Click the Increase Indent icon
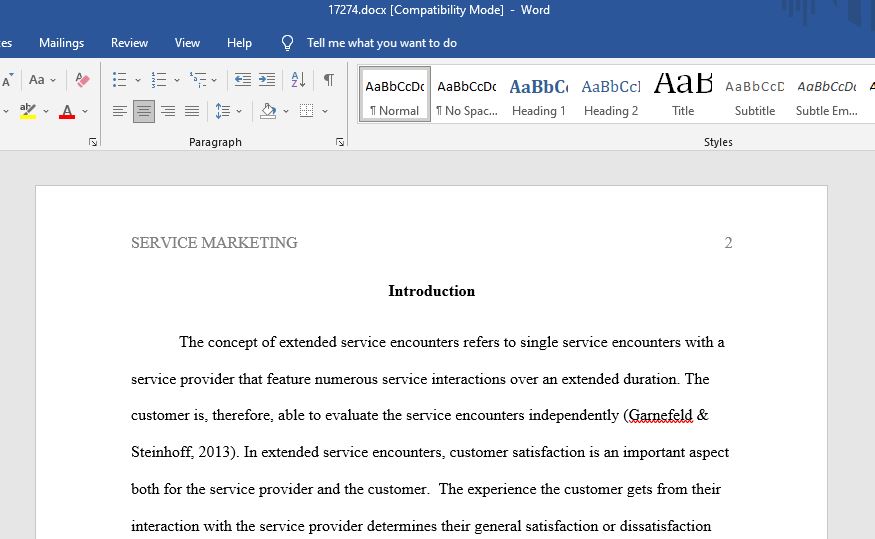Viewport: 875px width, 539px height. point(267,80)
